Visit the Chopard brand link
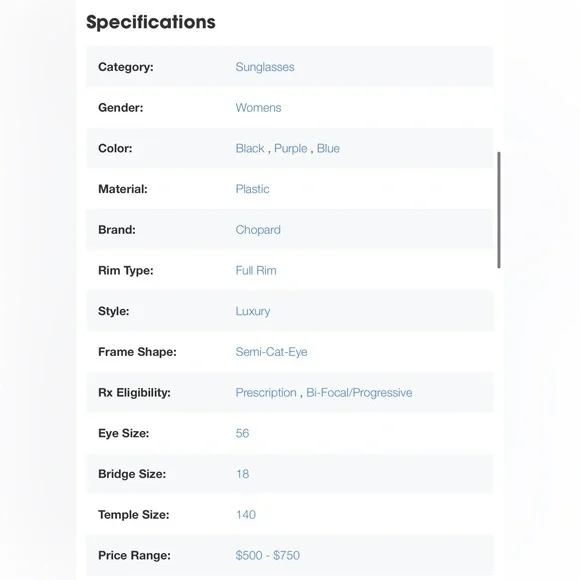Screen dimensions: 580x580 258,230
